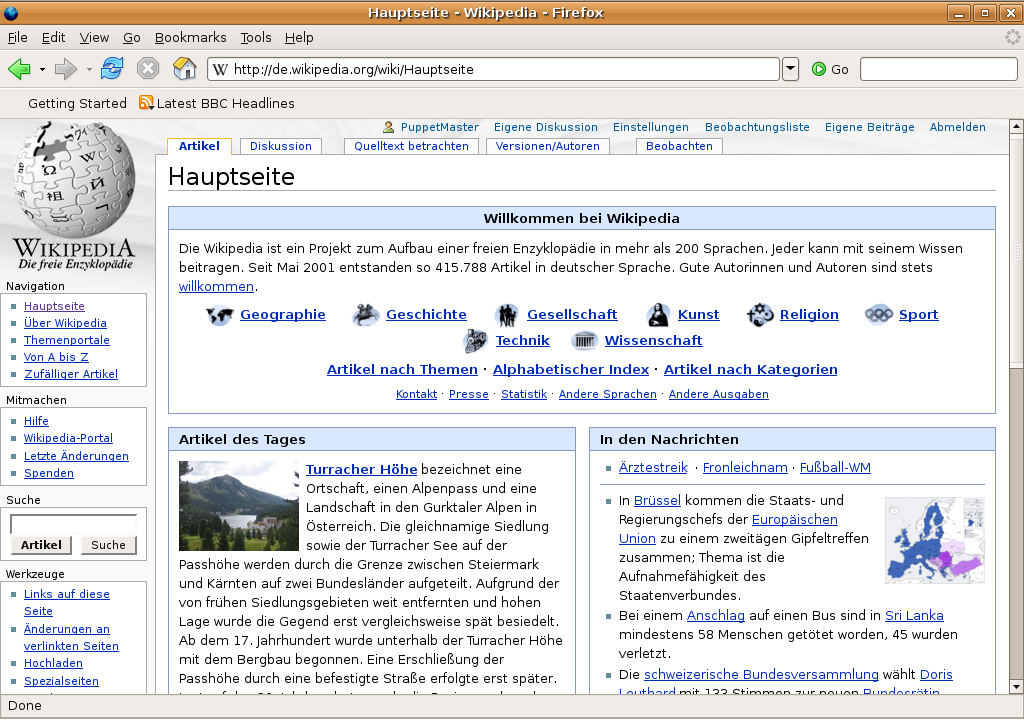Click the Wikipedia globe logo

(73, 179)
